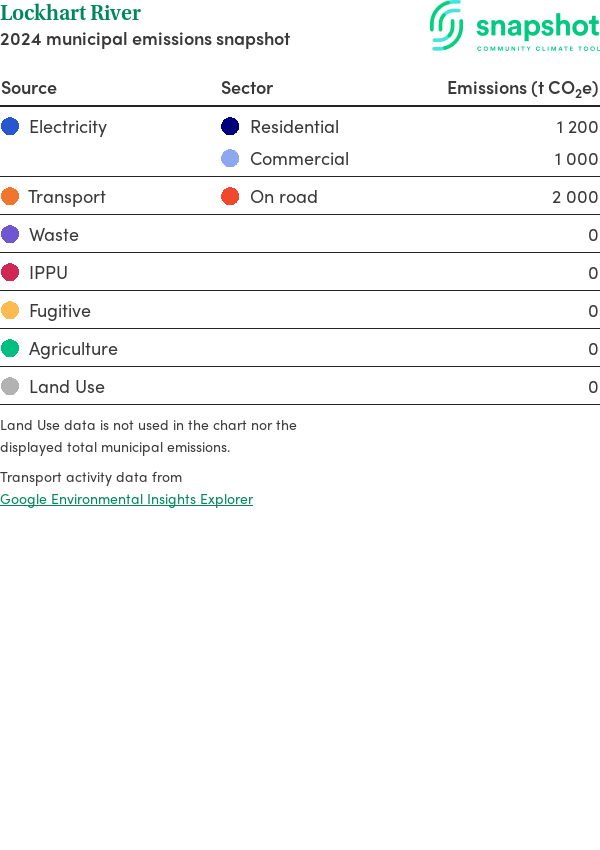Click the green Agriculture source dot
The height and width of the screenshot is (850, 600).
coord(10,349)
